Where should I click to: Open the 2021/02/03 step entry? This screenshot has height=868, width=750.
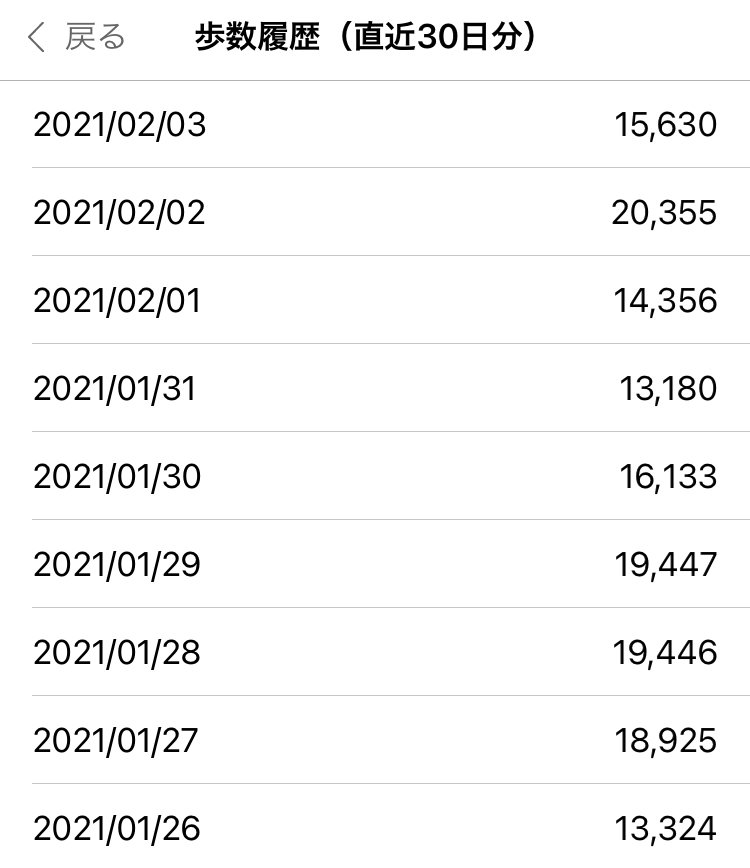(375, 125)
